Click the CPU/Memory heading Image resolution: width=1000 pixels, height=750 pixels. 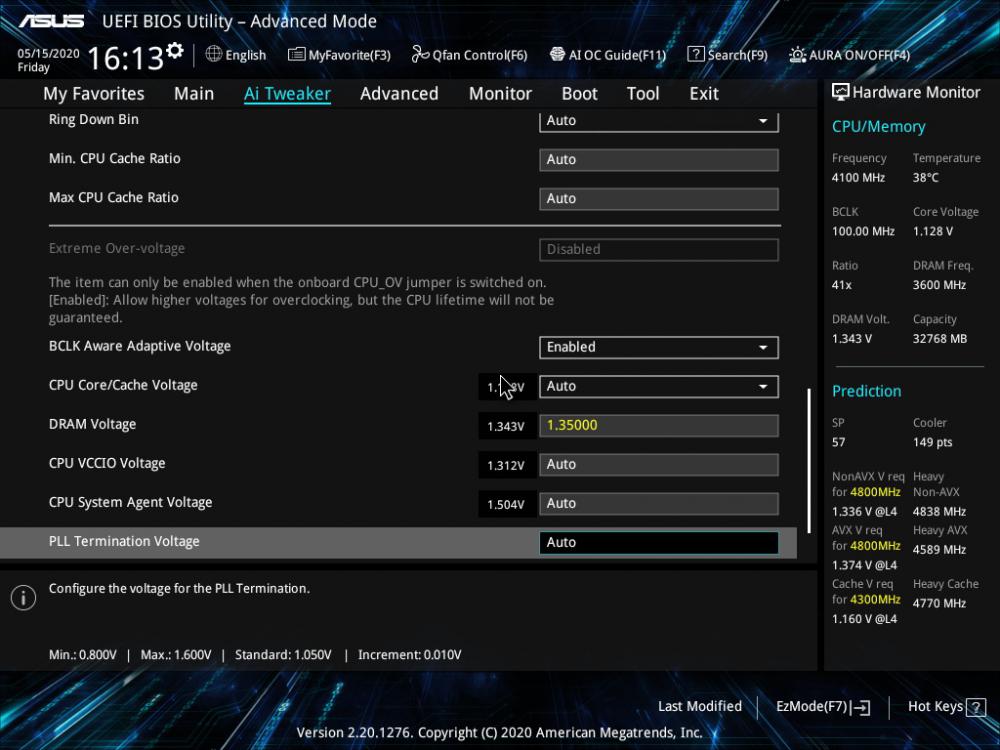pyautogui.click(x=878, y=126)
